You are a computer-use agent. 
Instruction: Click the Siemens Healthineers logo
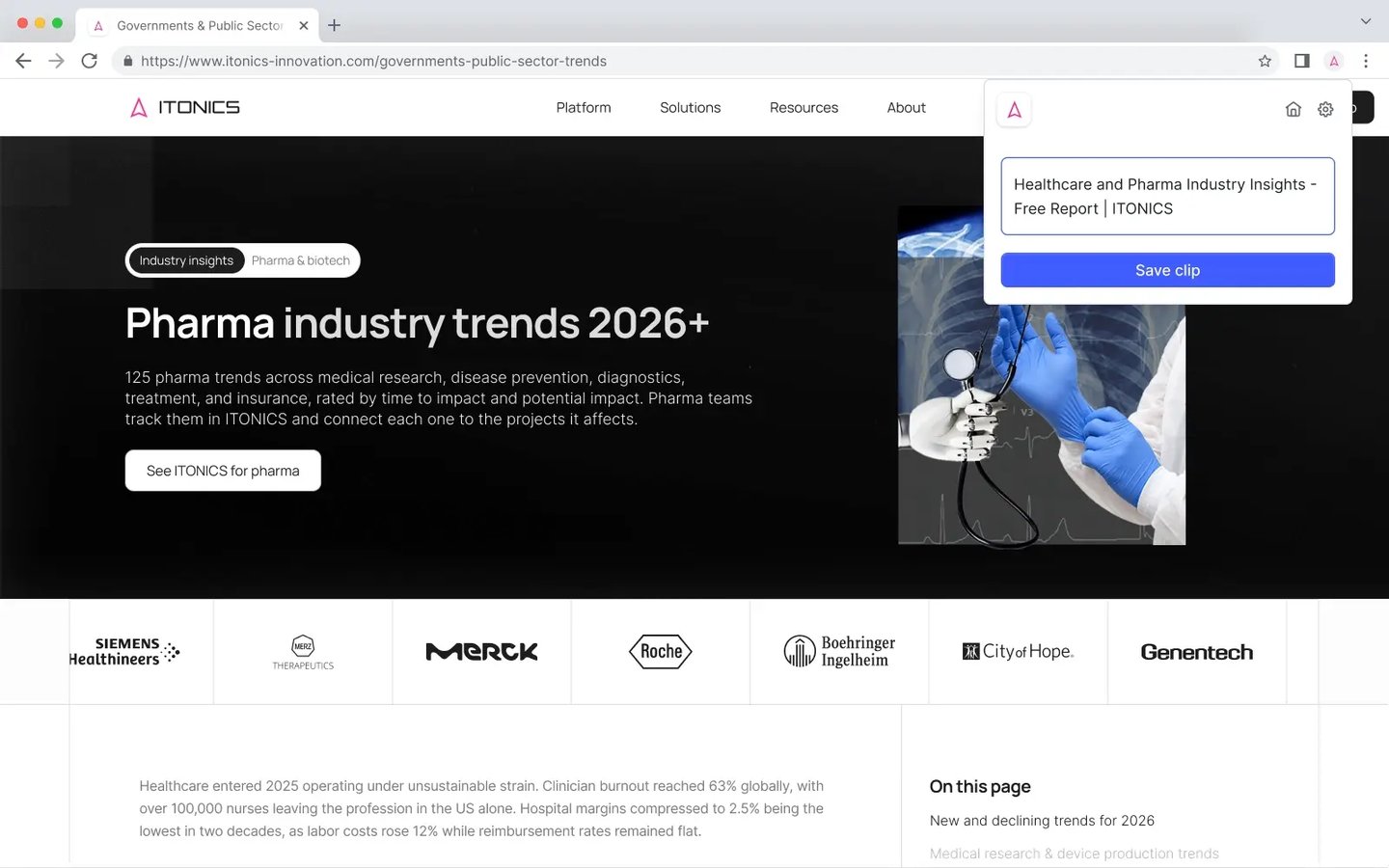(x=123, y=652)
